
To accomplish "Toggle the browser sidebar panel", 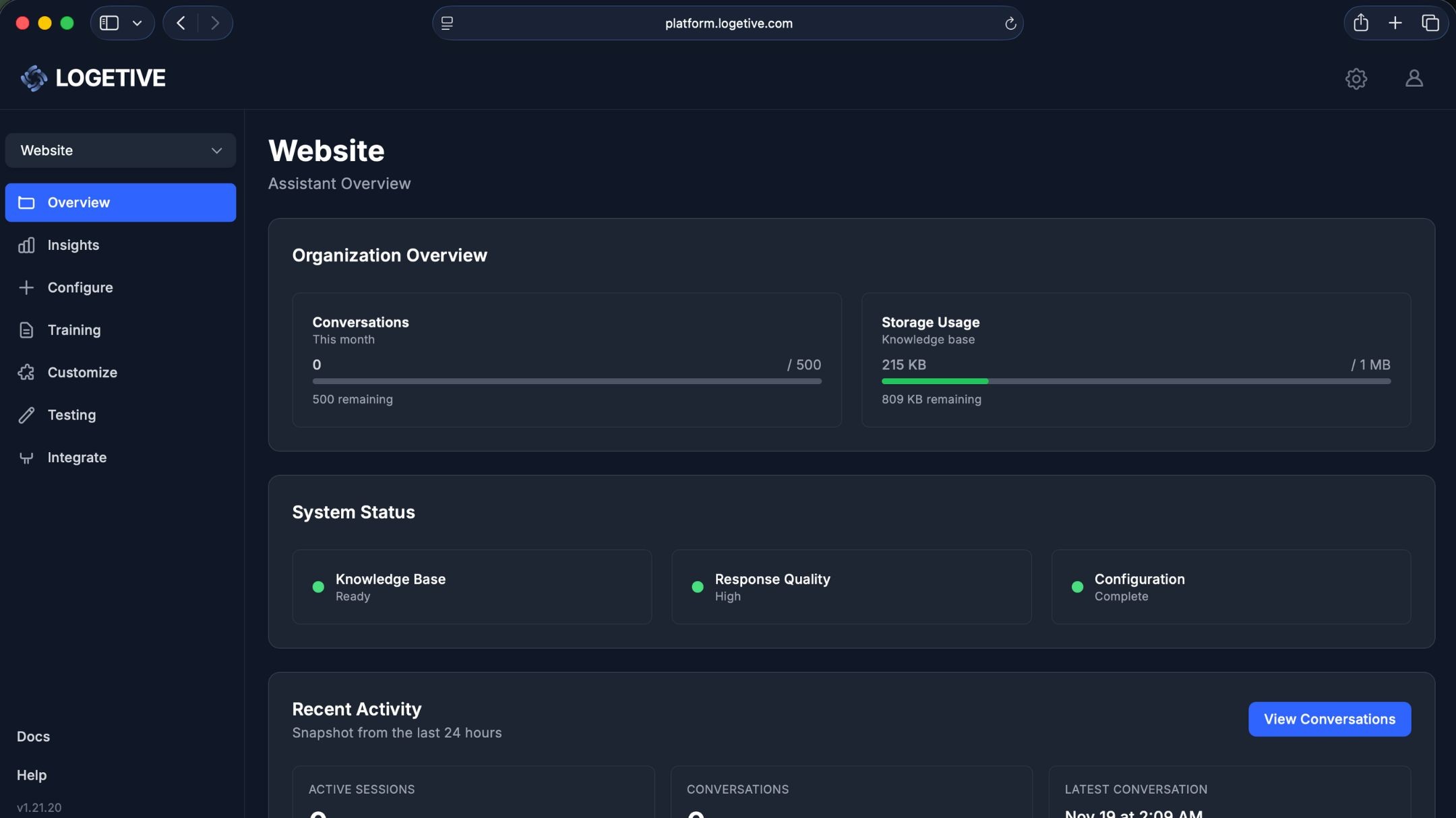I will tap(109, 23).
